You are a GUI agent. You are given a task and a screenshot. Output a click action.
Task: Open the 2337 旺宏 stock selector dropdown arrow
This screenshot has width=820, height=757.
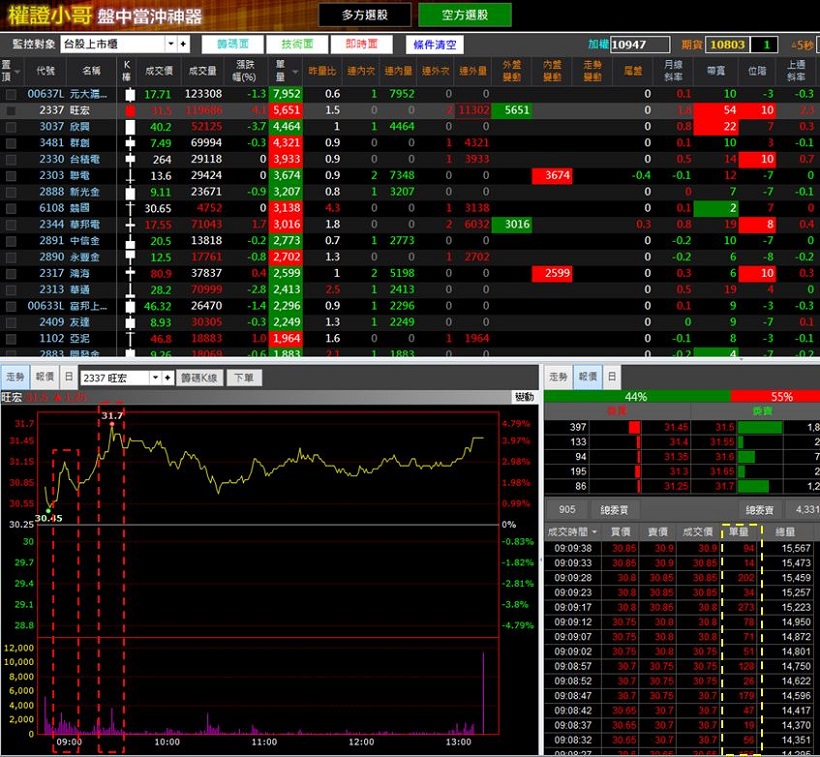(155, 377)
